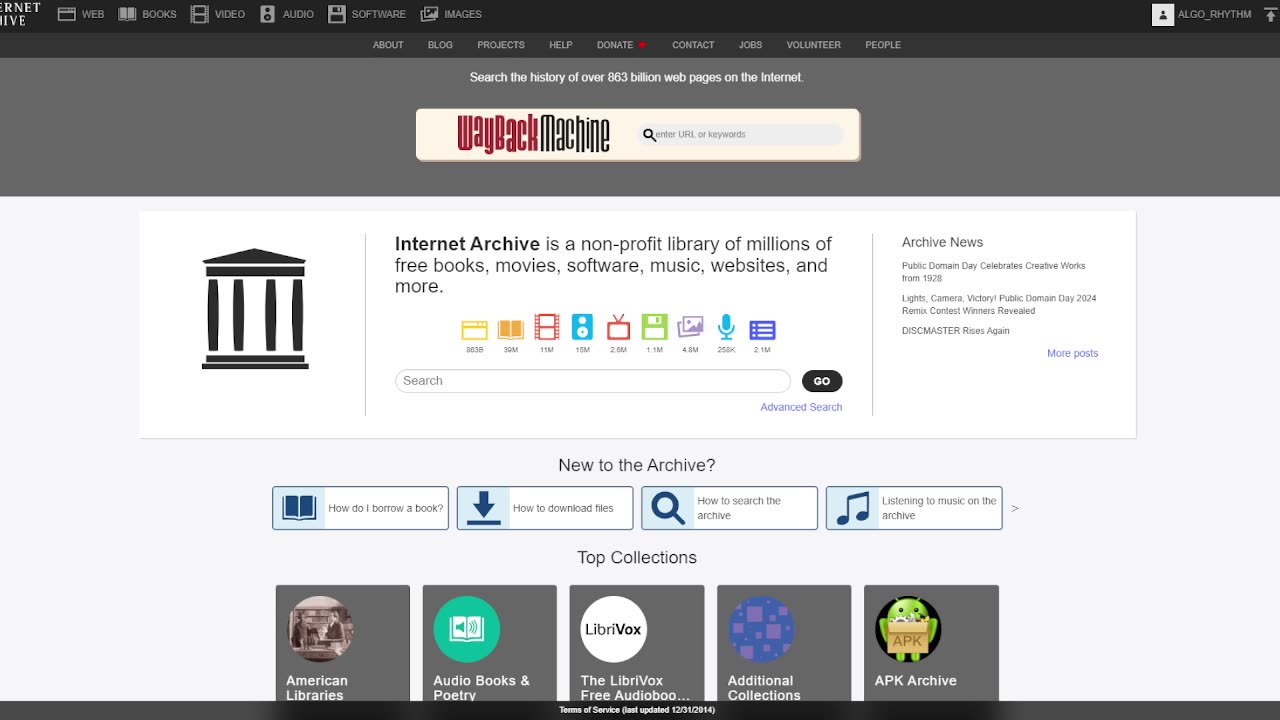
Task: Open Terms of Service footer text
Action: (637, 710)
